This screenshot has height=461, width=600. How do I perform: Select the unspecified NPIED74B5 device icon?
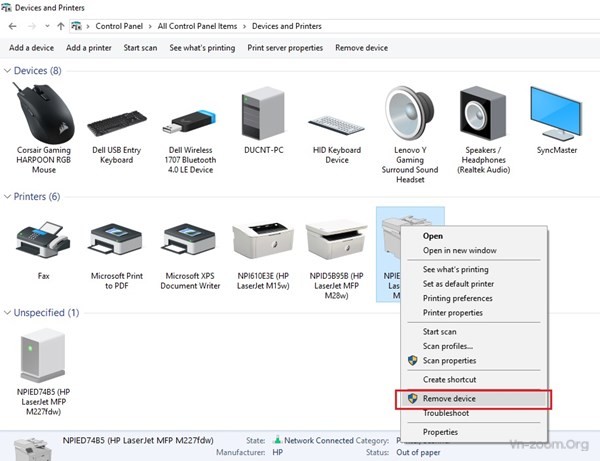[43, 356]
